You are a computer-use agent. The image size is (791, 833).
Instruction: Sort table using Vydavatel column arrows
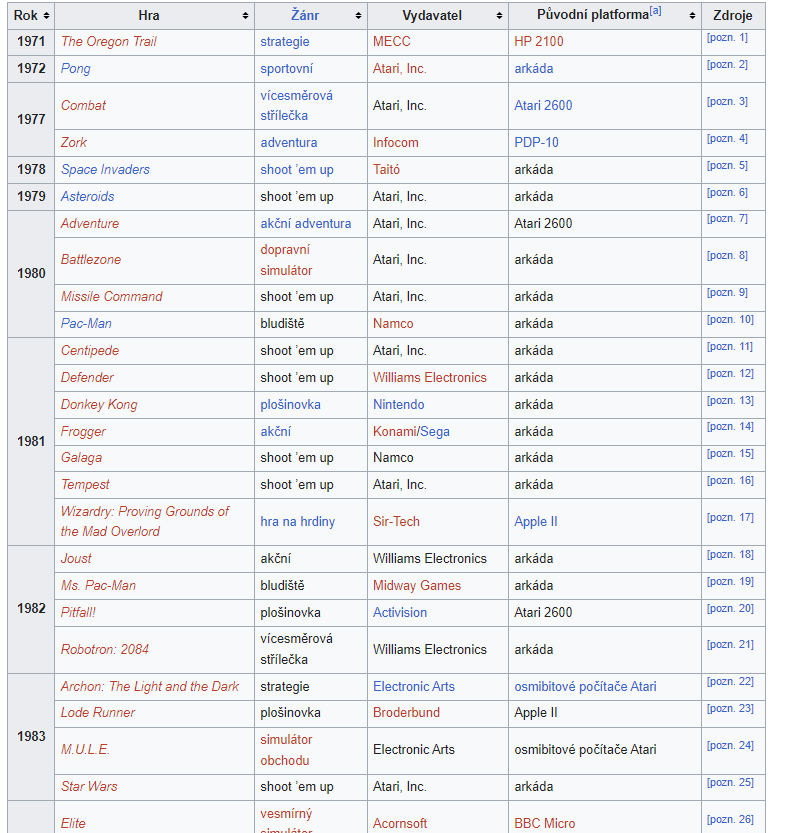[x=499, y=16]
